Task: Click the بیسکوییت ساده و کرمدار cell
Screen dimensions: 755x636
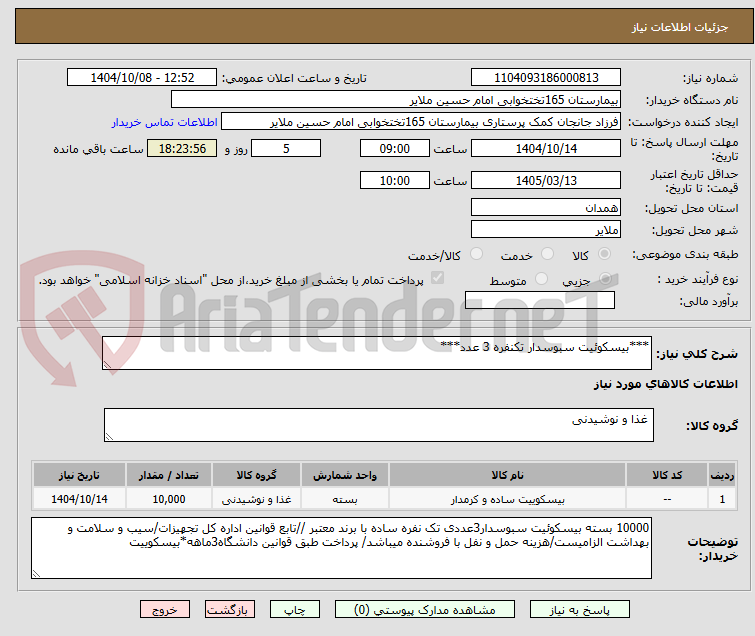Action: tap(508, 499)
